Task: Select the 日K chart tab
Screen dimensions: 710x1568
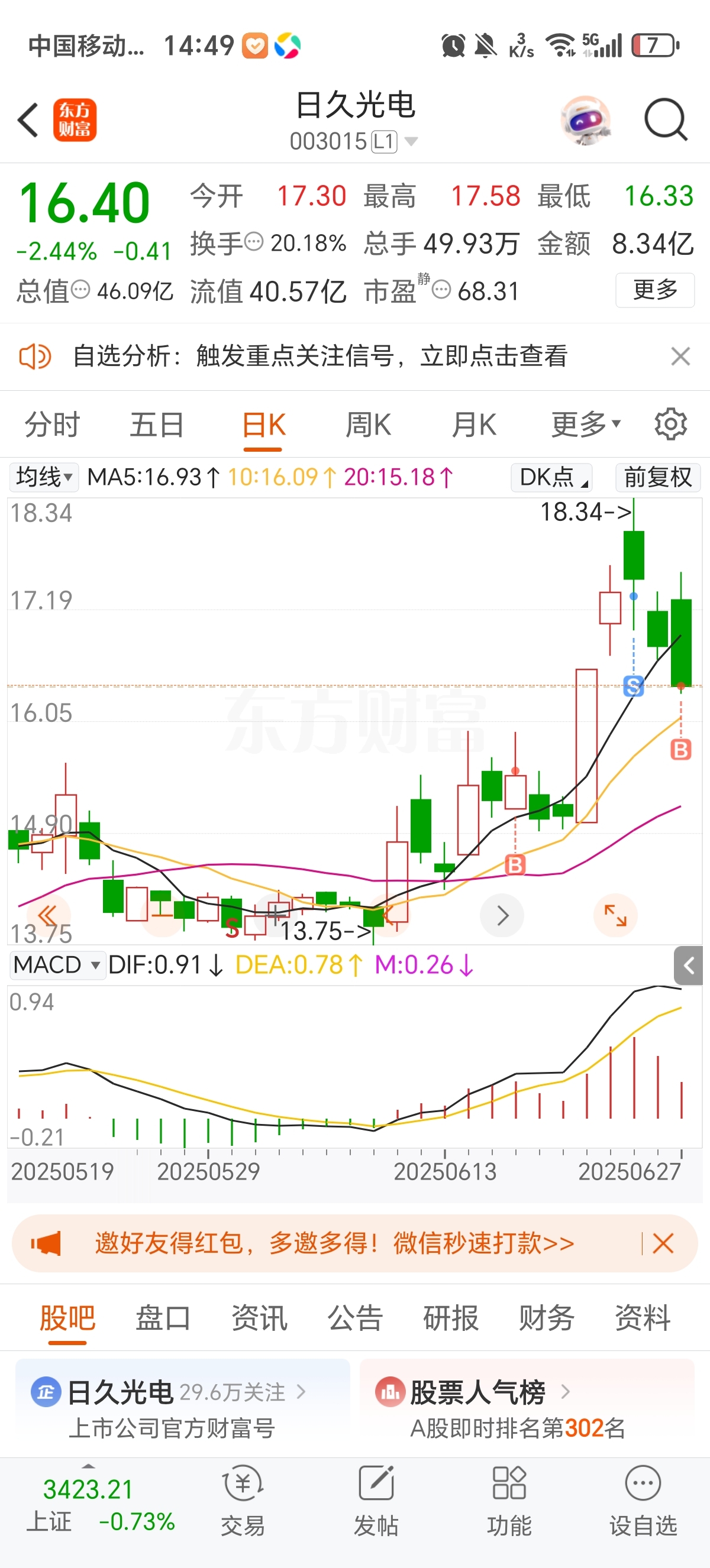Action: tap(263, 425)
